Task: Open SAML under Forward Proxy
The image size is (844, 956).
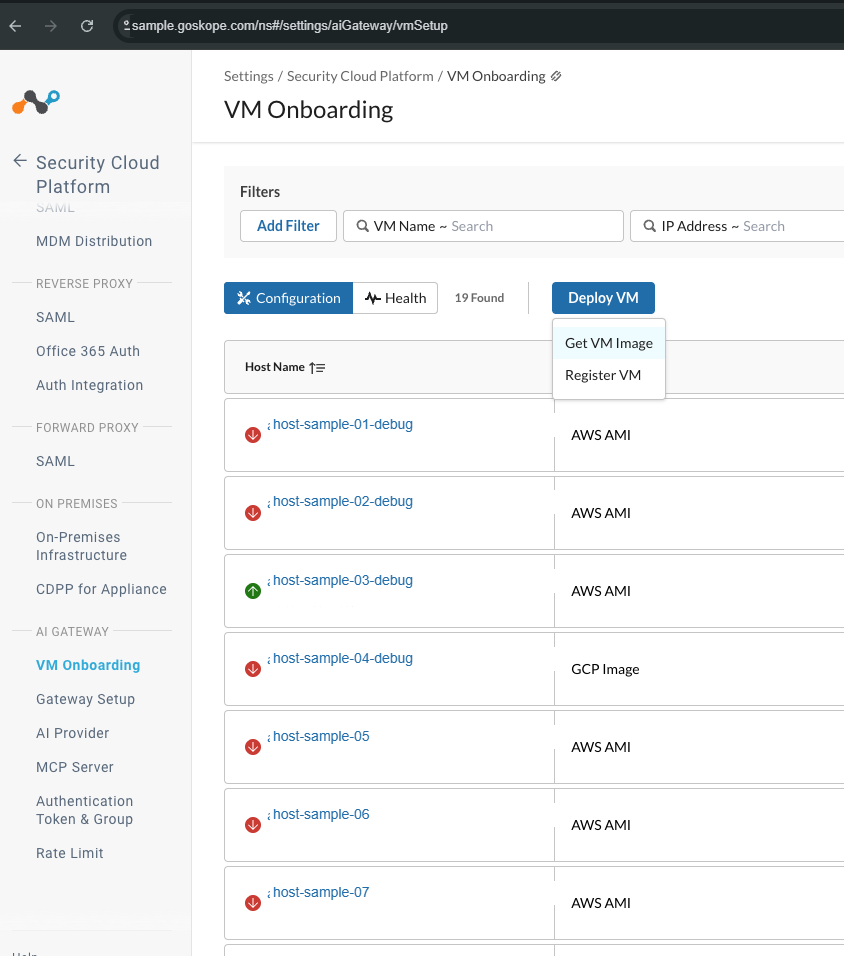Action: click(x=55, y=462)
